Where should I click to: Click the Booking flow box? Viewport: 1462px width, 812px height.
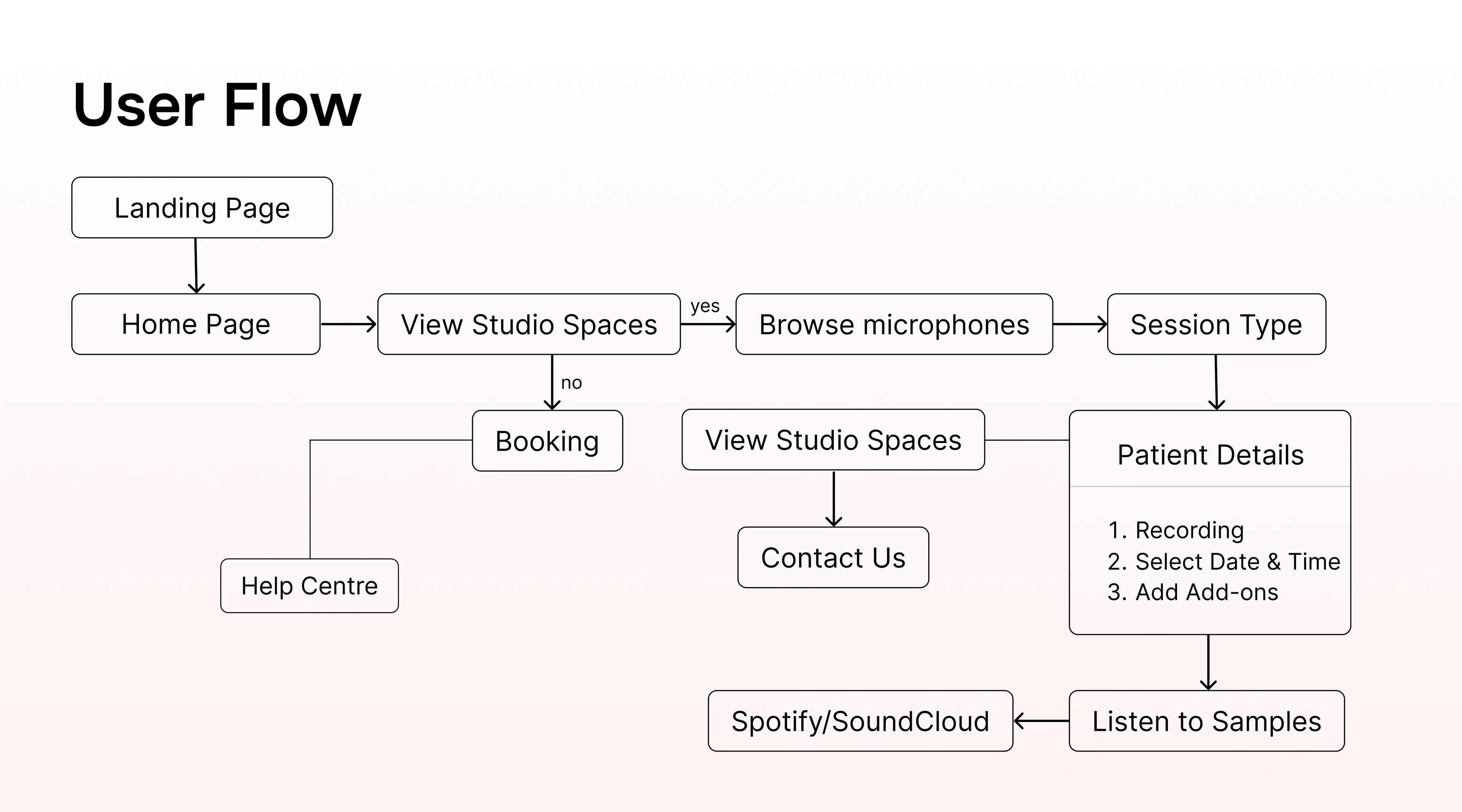click(x=547, y=441)
